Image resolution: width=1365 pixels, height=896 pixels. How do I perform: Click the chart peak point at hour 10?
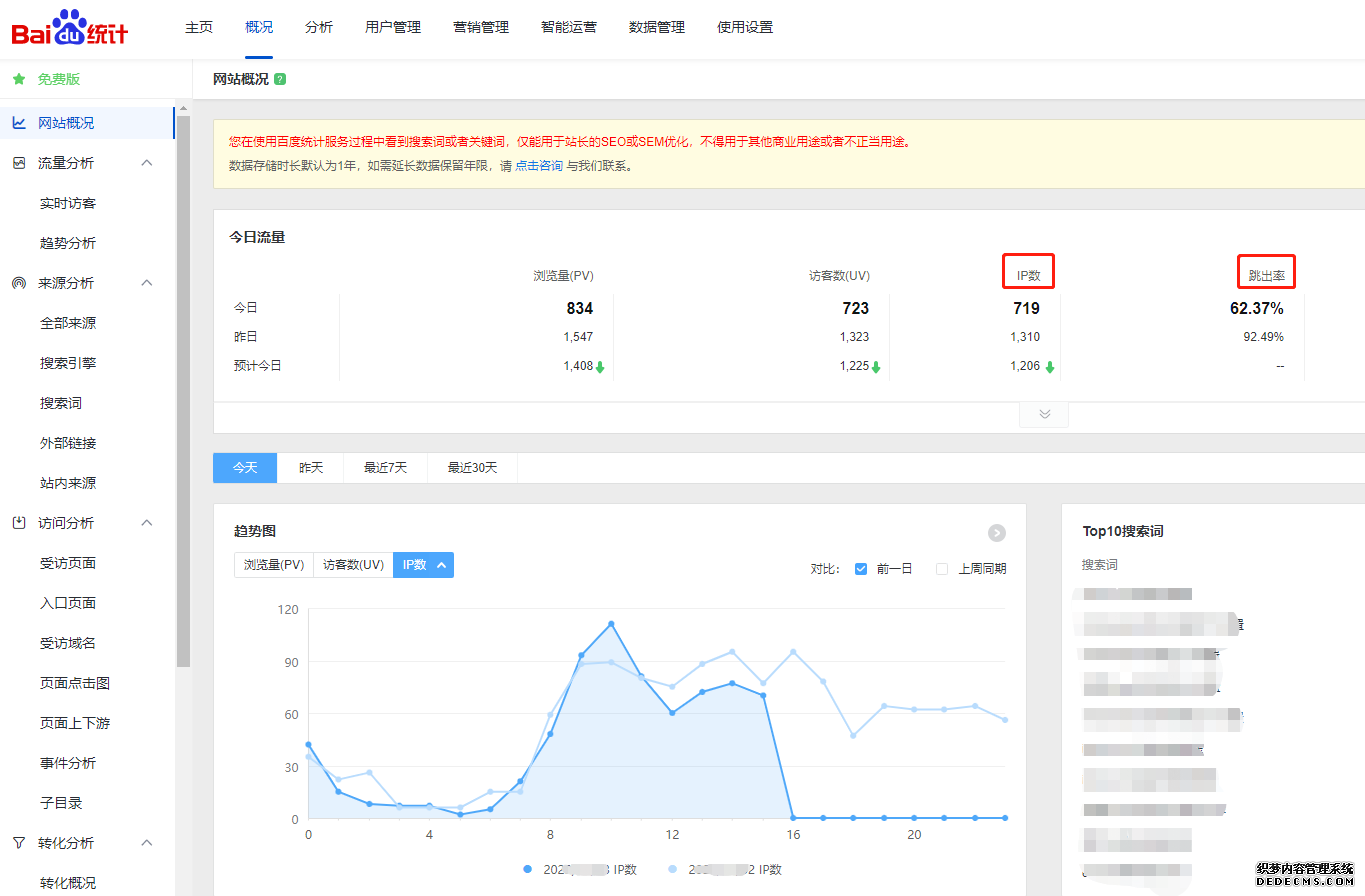pos(611,624)
